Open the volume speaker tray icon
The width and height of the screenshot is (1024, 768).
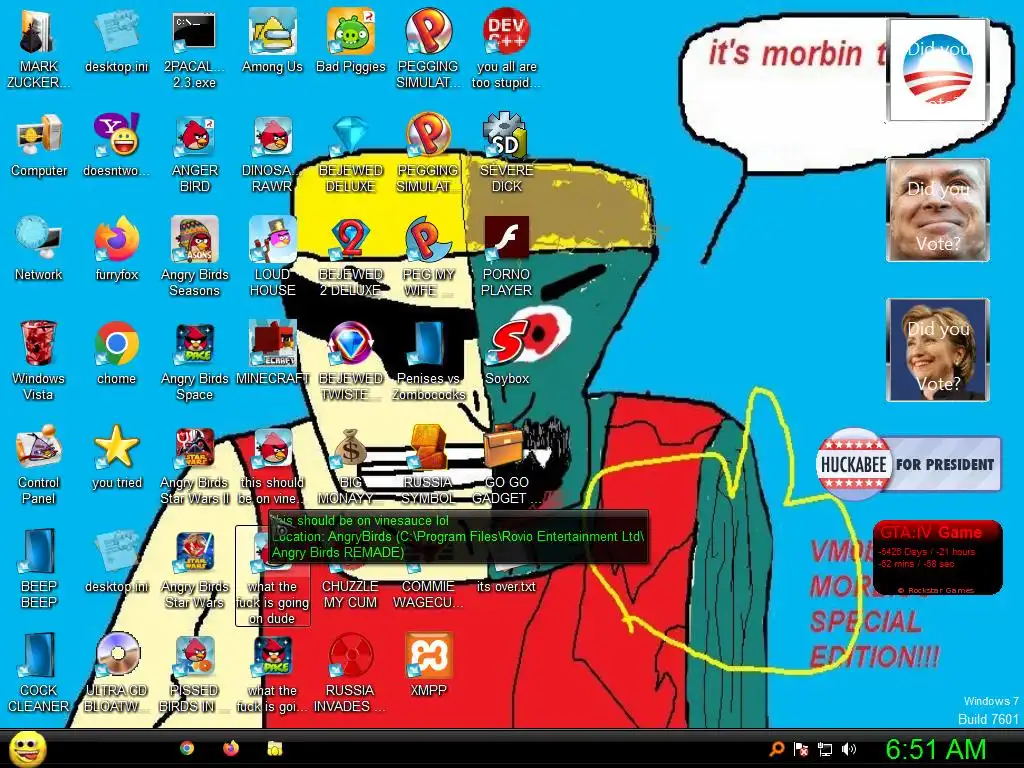click(x=849, y=749)
